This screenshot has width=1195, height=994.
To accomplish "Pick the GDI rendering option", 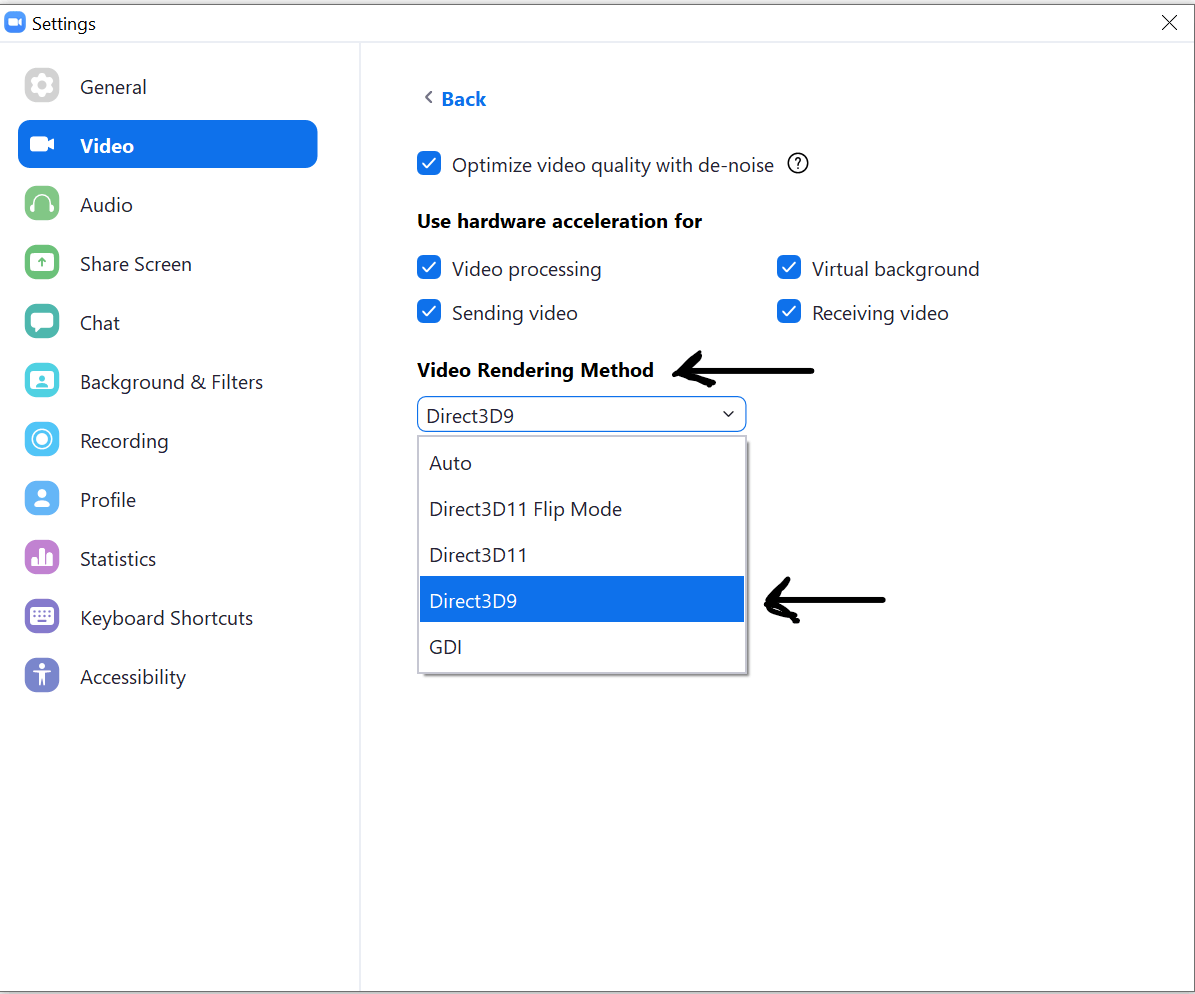I will [x=581, y=647].
